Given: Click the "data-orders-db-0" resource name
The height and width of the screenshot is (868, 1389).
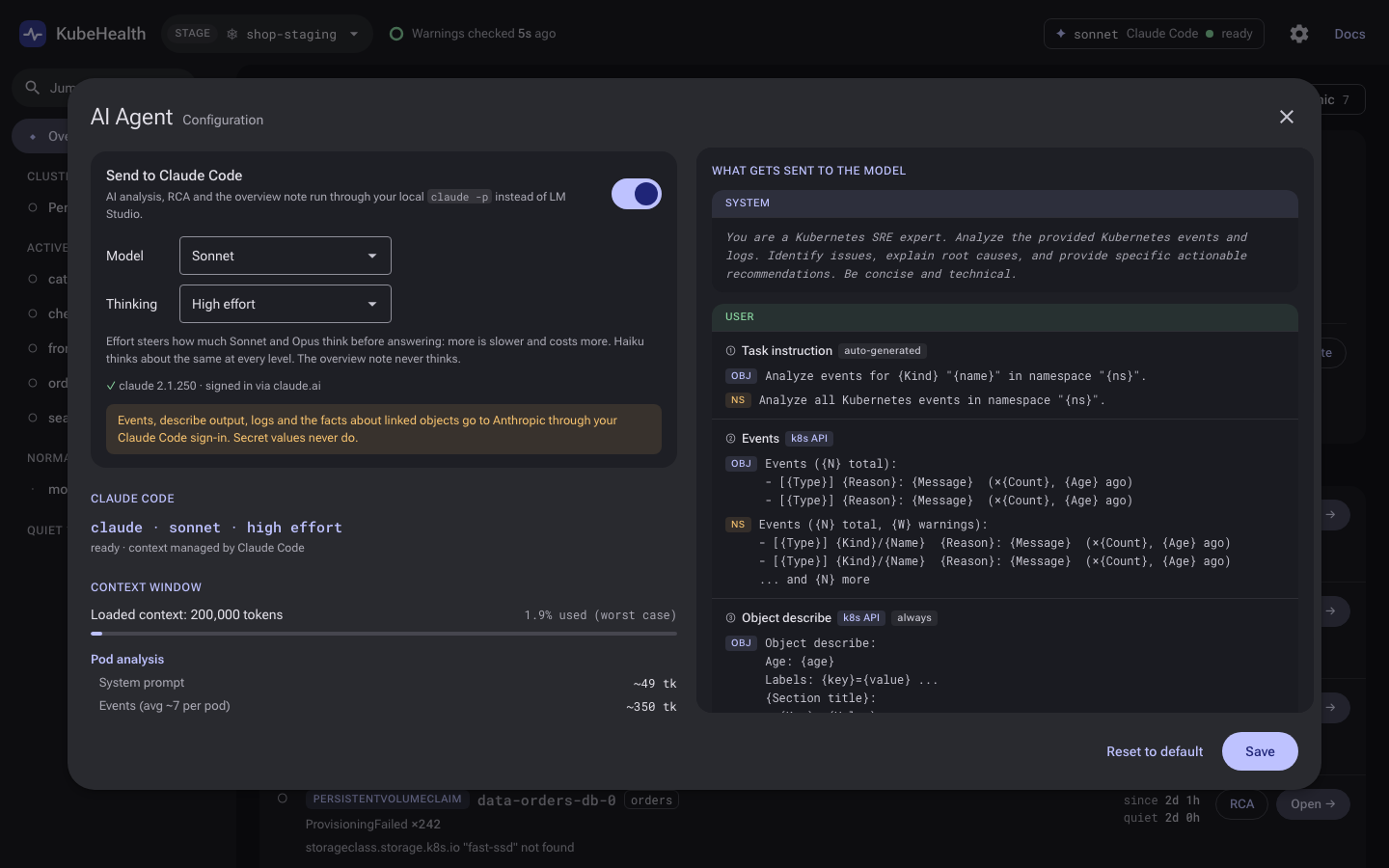Looking at the screenshot, I should pyautogui.click(x=547, y=800).
